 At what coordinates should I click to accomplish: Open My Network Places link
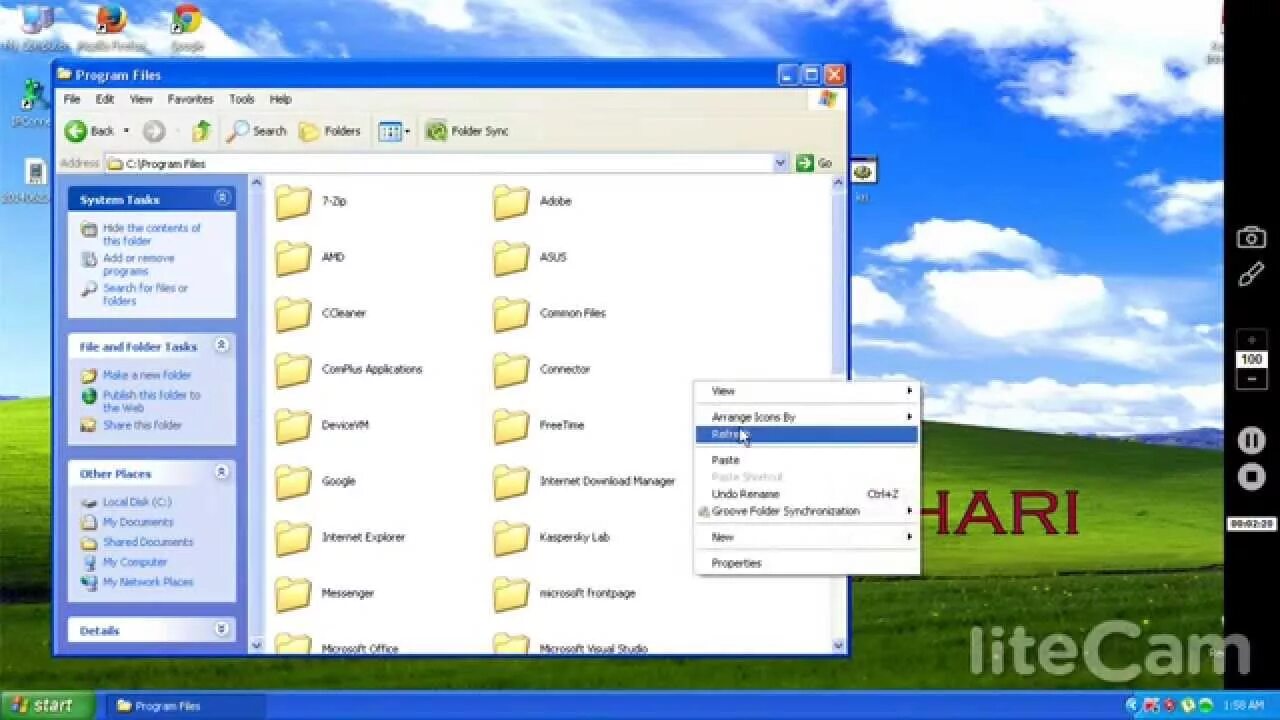(x=148, y=582)
